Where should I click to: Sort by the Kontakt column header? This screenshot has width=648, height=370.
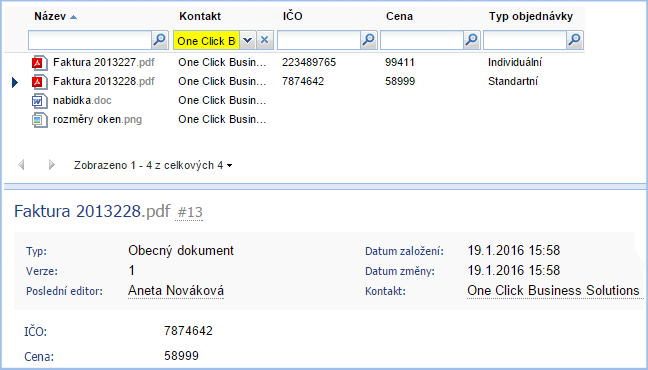click(x=200, y=17)
